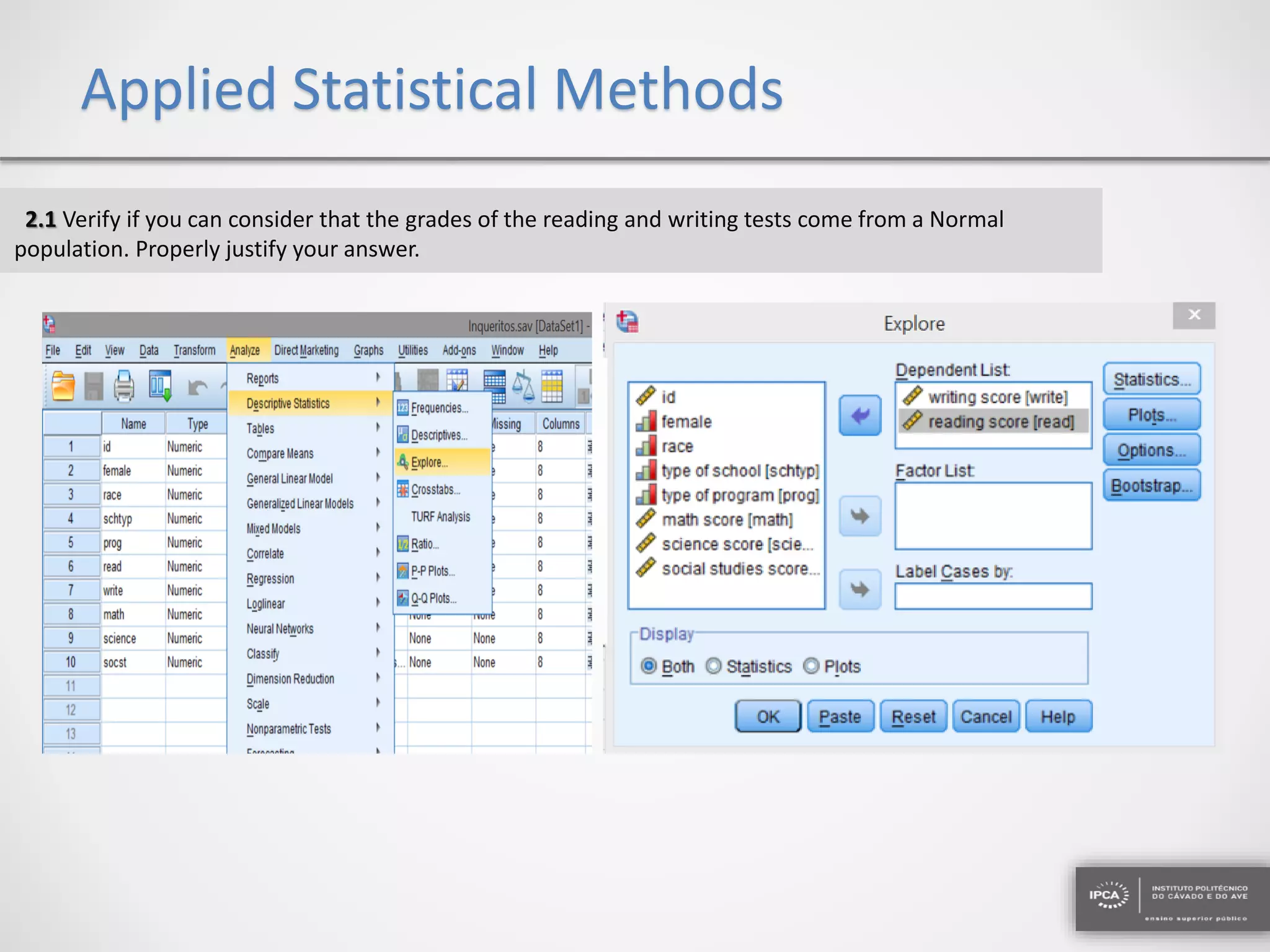This screenshot has height=952, width=1270.
Task: Choose Explore in Descriptive Statistics submenu
Action: click(443, 462)
